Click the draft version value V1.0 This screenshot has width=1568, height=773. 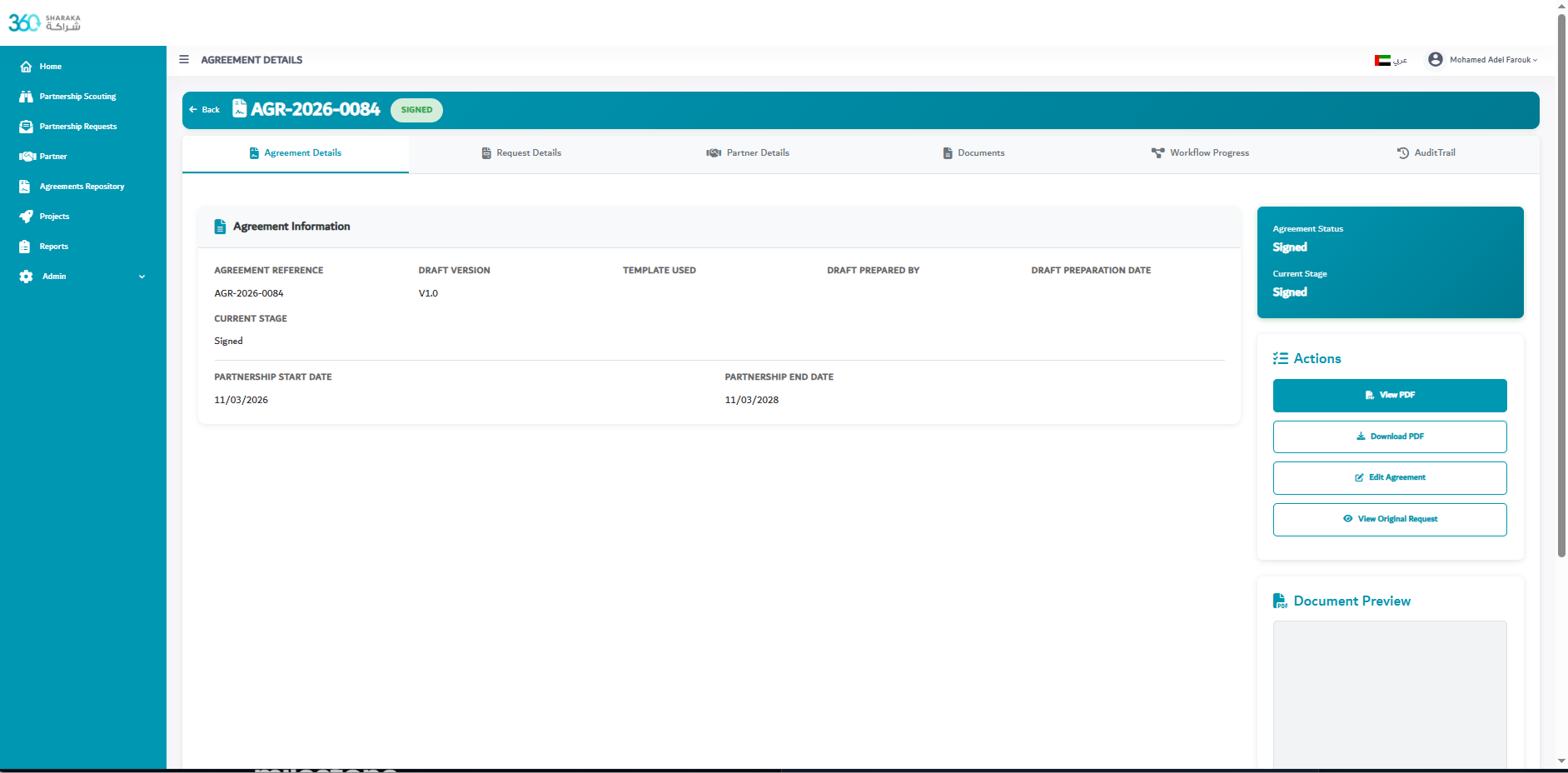(x=428, y=293)
